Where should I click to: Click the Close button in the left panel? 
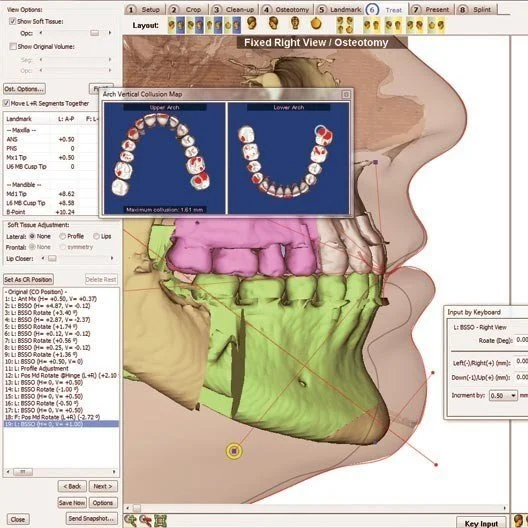pos(18,519)
